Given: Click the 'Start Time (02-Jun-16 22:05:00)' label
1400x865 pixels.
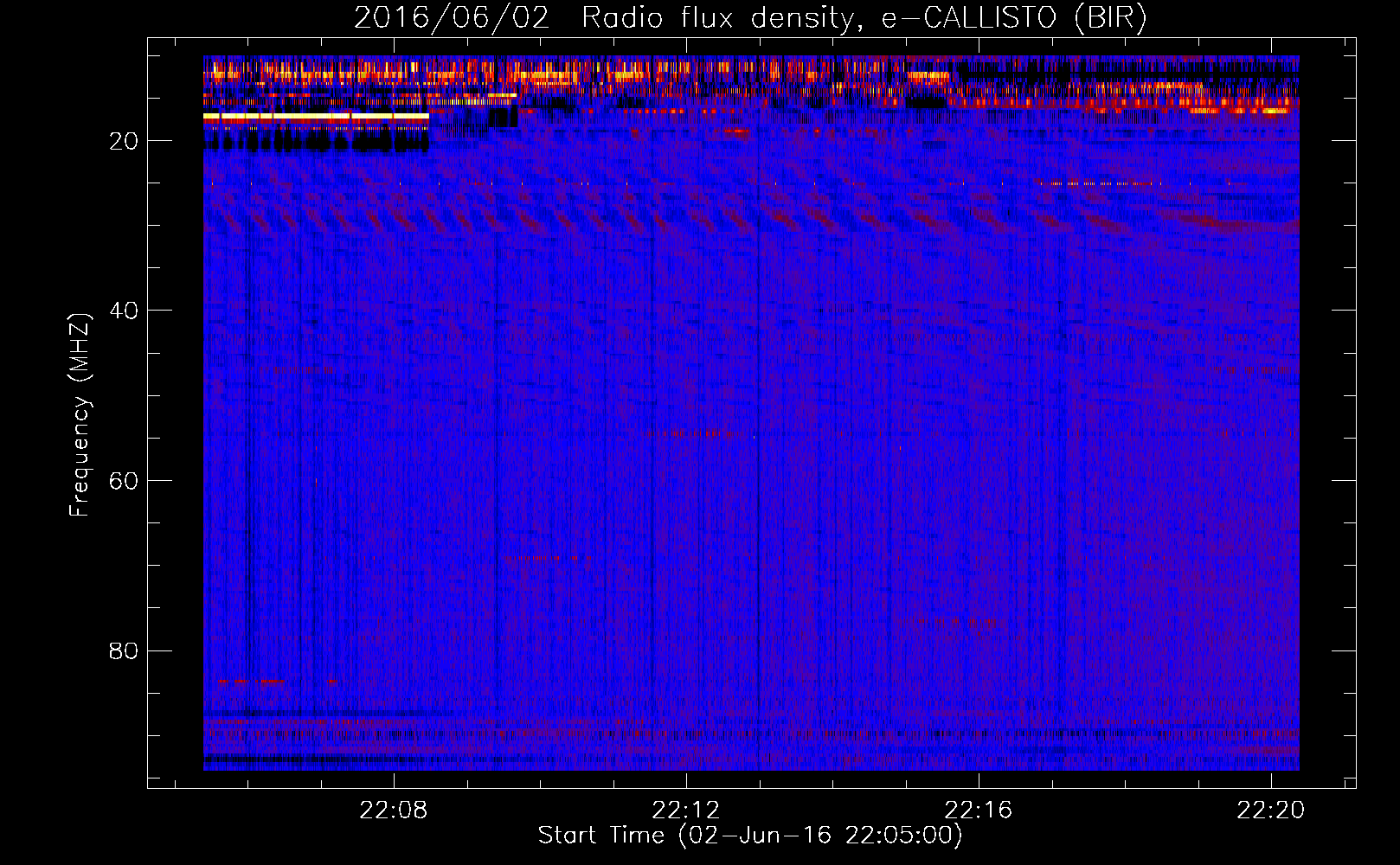Looking at the screenshot, I should pyautogui.click(x=750, y=836).
